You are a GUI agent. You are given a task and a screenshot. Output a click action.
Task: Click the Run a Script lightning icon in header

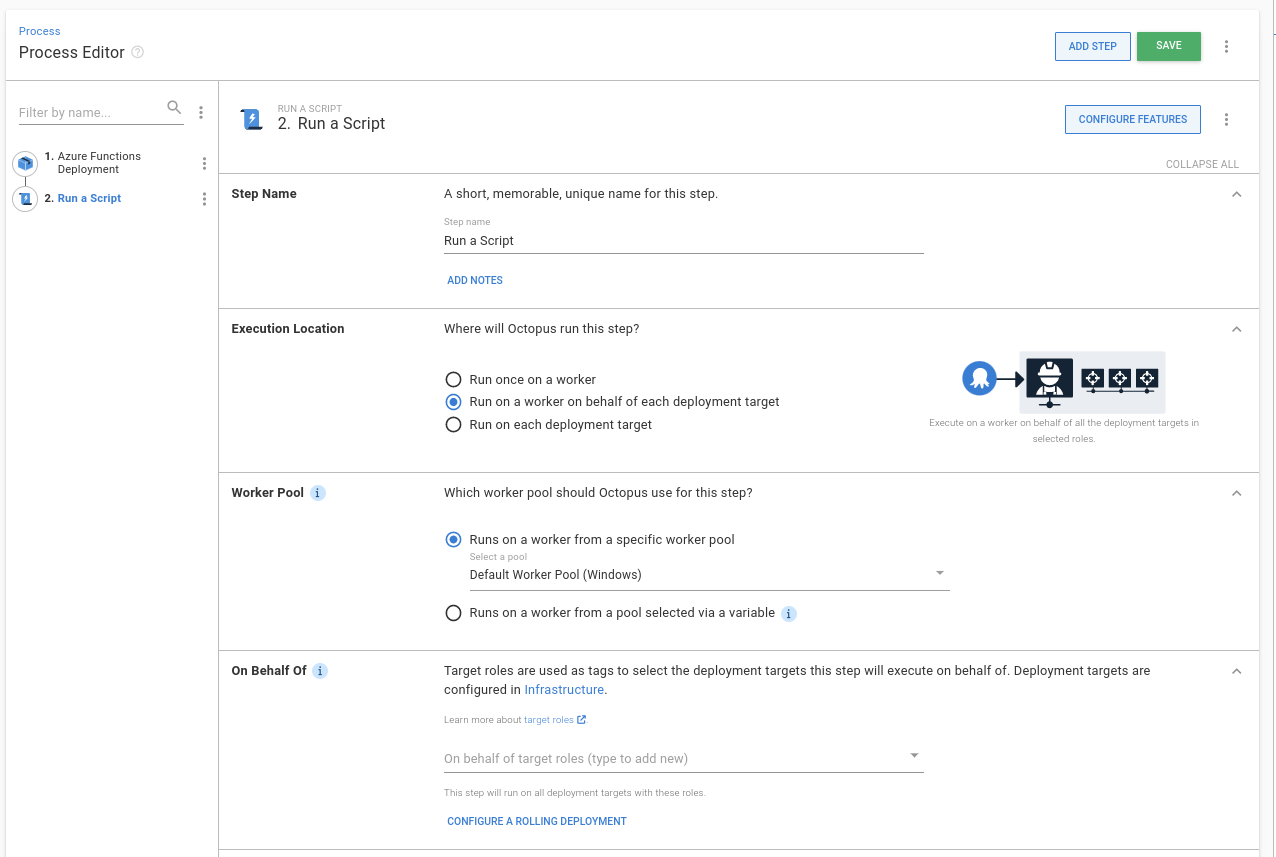tap(251, 119)
